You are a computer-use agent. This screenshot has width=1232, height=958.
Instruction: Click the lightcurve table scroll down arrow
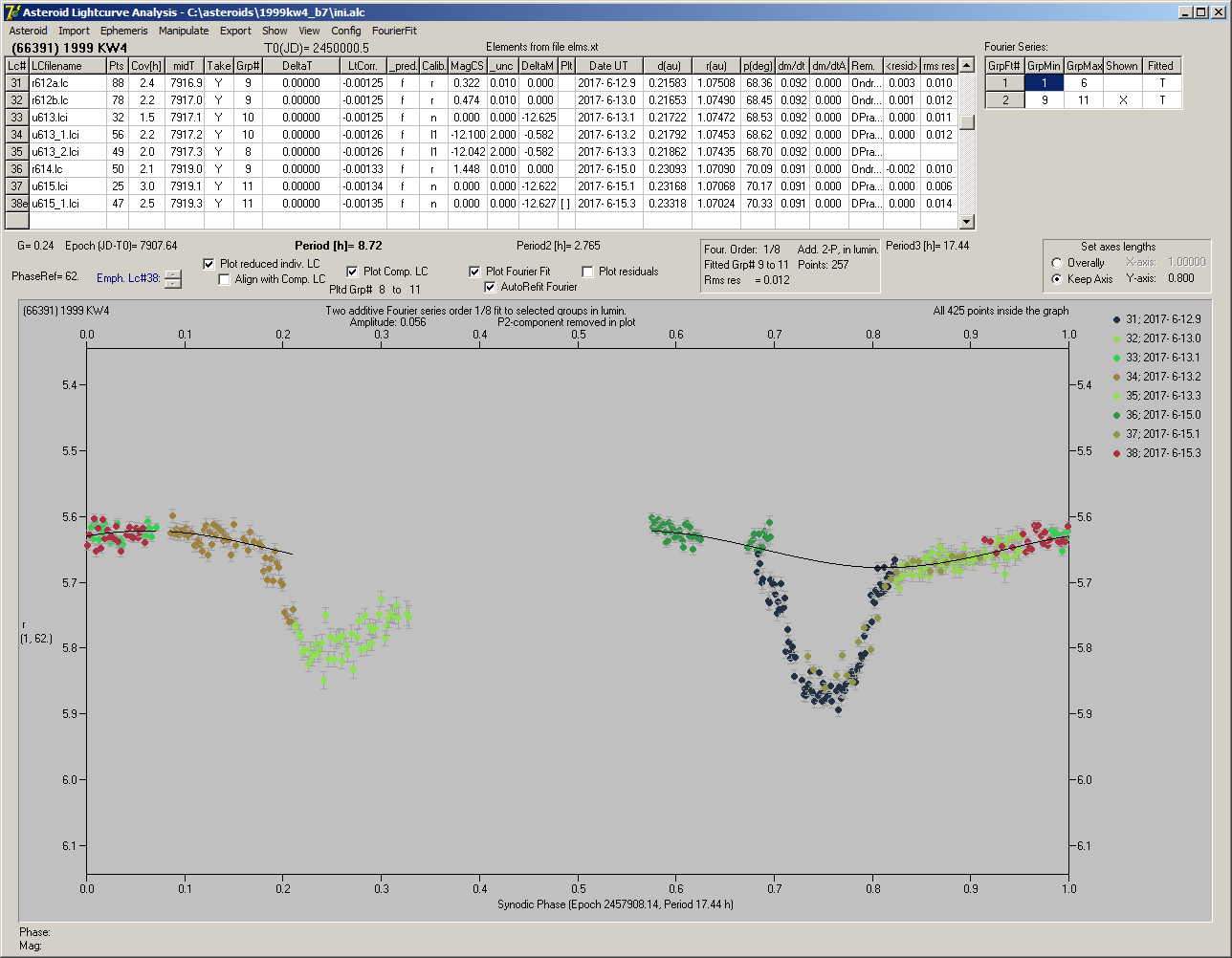pyautogui.click(x=967, y=222)
